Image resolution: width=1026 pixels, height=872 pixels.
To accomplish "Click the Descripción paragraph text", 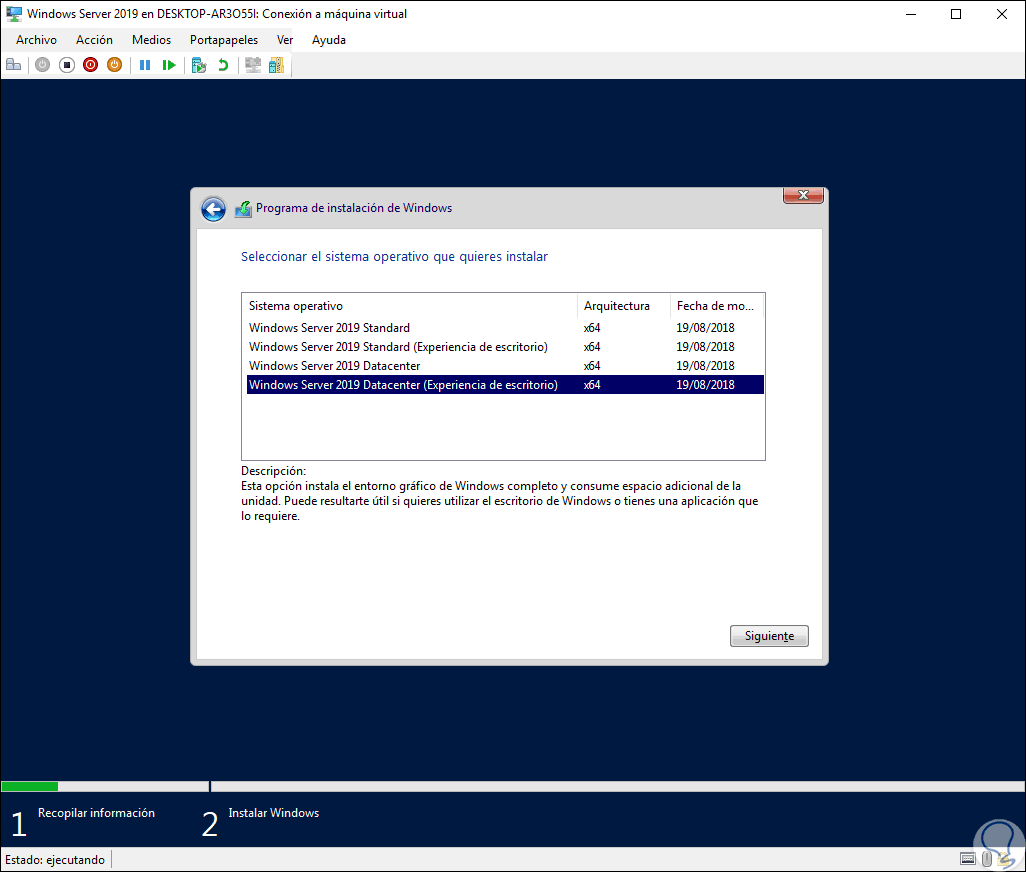I will 500,501.
